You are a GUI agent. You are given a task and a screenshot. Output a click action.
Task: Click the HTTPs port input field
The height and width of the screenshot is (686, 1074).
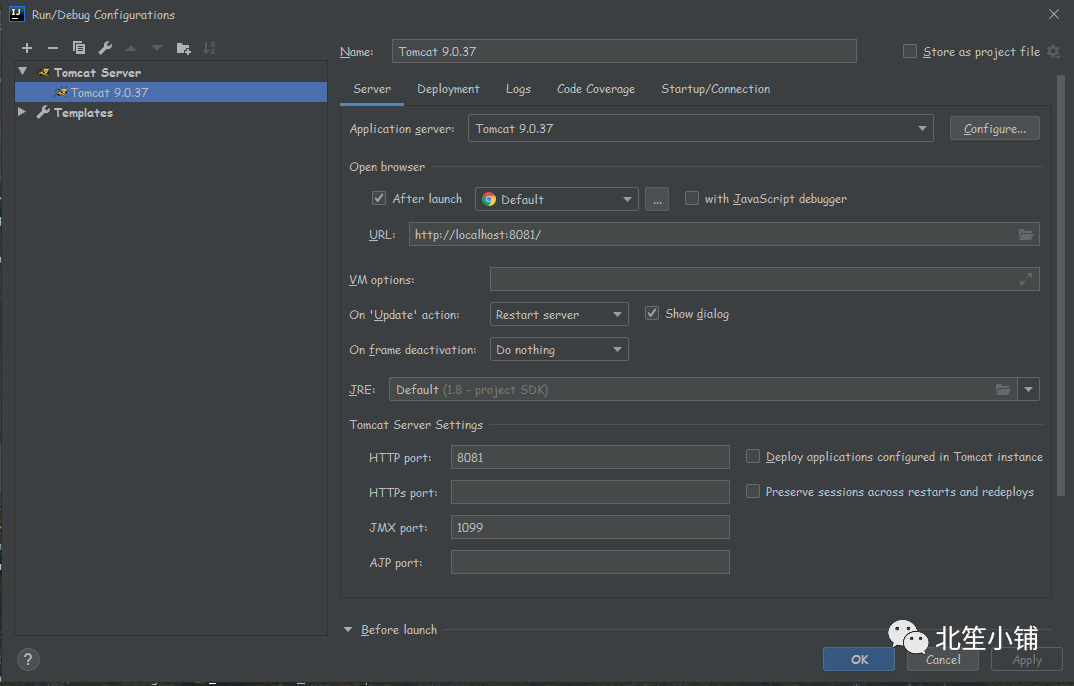[x=590, y=492]
